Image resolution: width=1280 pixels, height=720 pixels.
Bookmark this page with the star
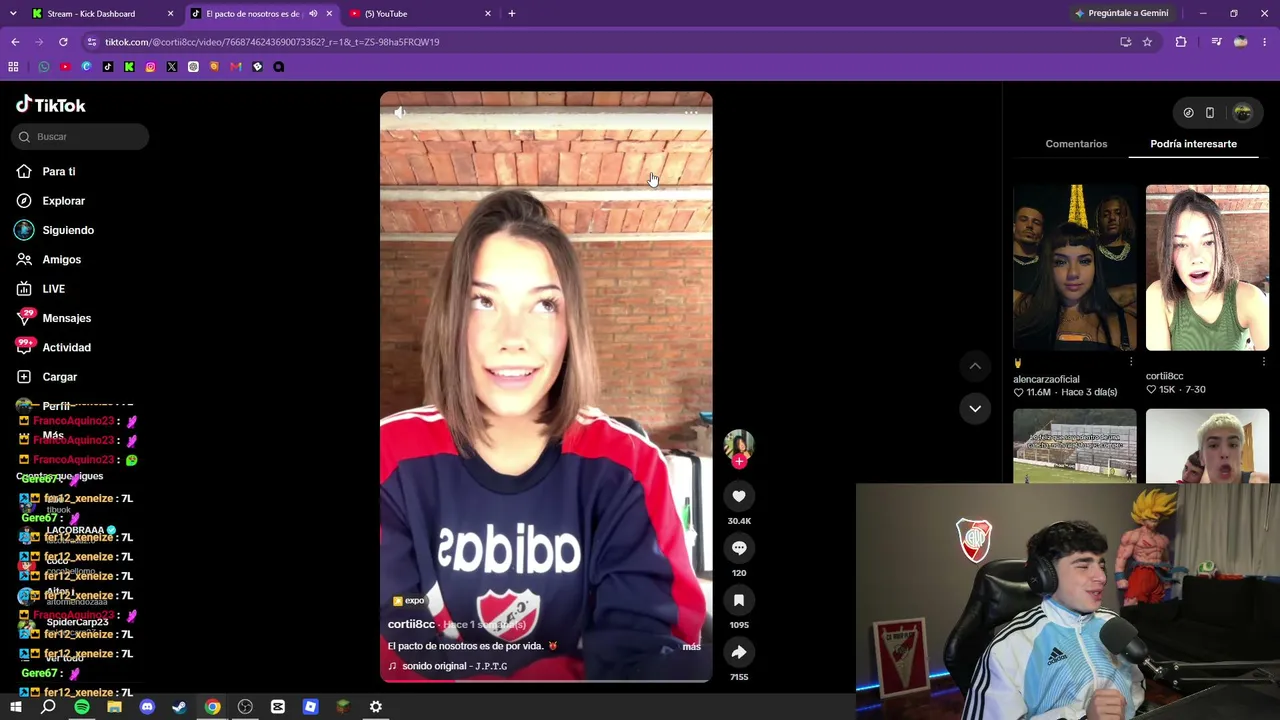(1147, 42)
